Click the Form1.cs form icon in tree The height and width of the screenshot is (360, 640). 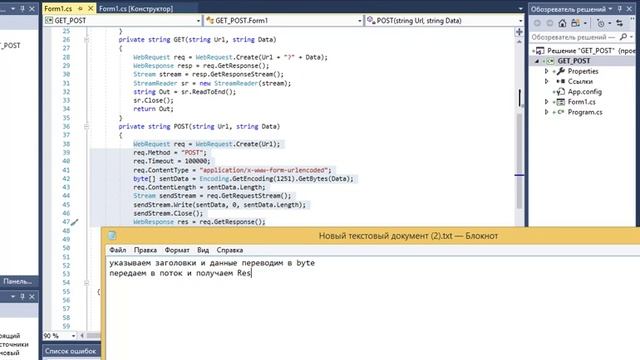(x=561, y=102)
